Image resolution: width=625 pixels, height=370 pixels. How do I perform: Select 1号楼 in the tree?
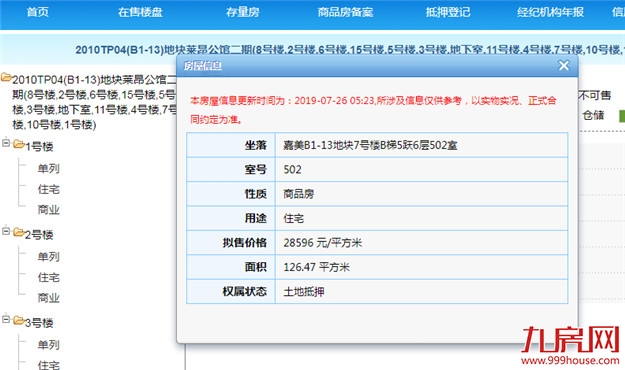[x=39, y=146]
